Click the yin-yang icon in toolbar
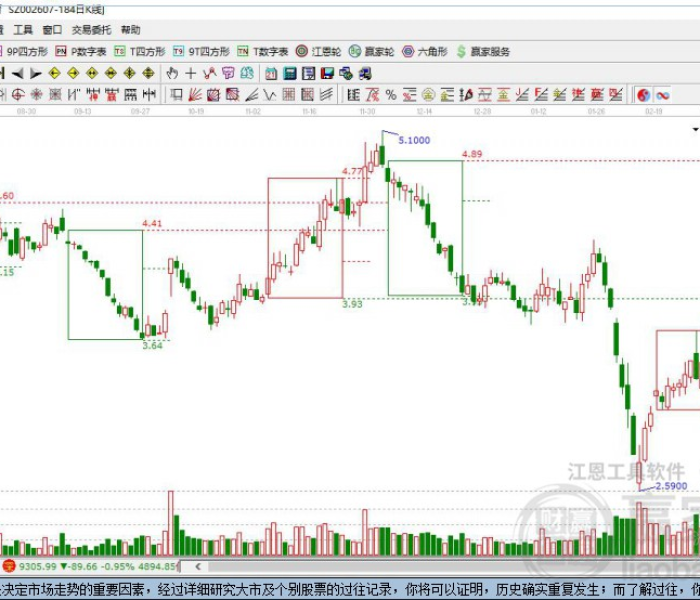The height and width of the screenshot is (600, 700). [x=643, y=95]
